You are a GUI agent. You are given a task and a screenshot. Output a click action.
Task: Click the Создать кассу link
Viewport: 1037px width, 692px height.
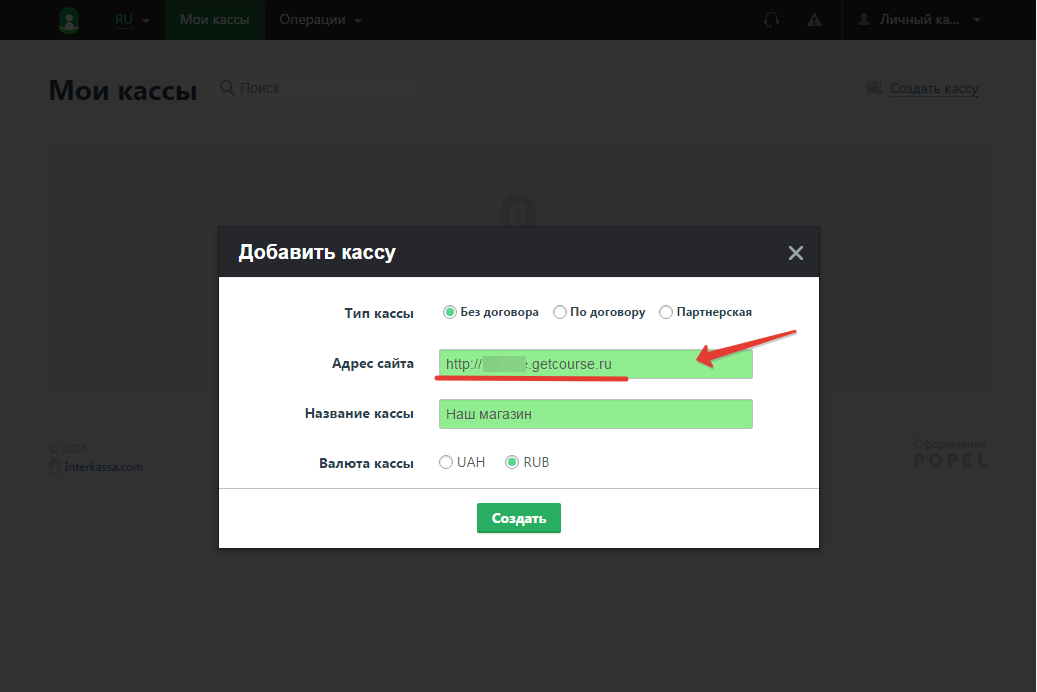(x=933, y=88)
